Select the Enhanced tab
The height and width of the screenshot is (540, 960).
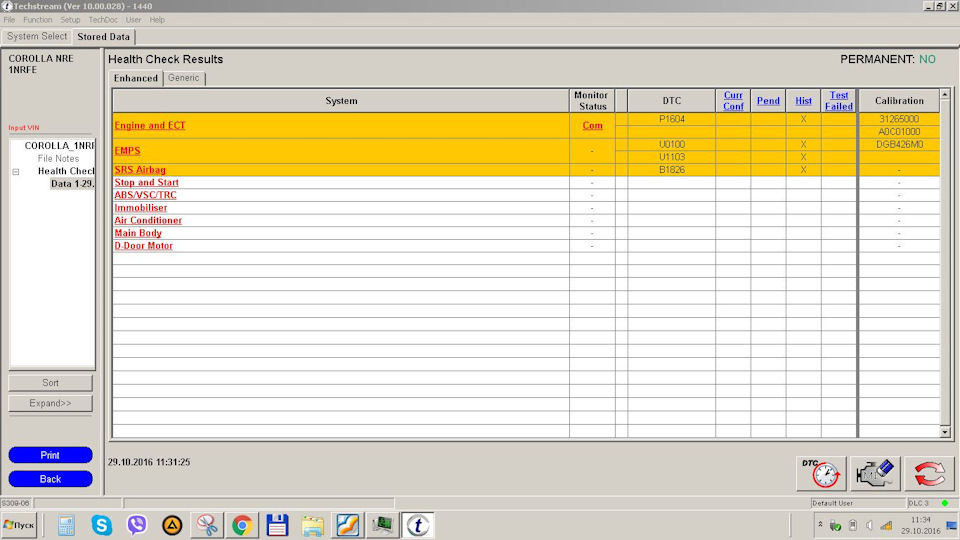(x=136, y=78)
